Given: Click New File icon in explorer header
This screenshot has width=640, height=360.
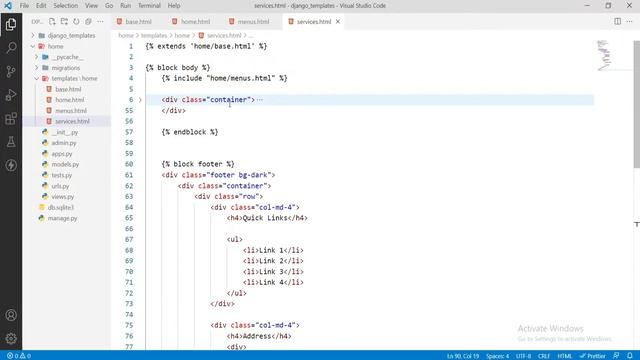Looking at the screenshot, I should coord(52,22).
